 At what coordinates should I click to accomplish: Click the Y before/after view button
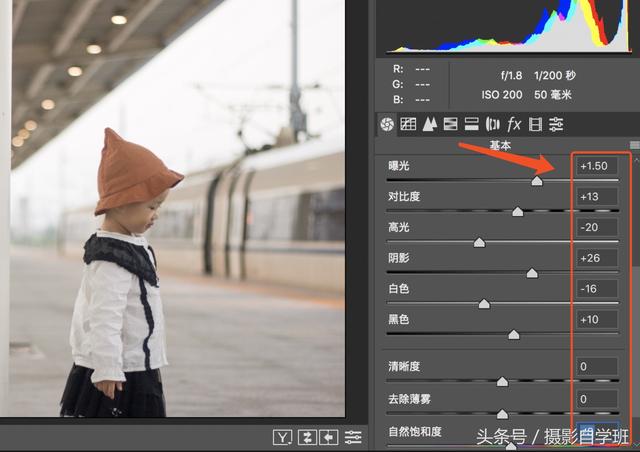(x=282, y=437)
